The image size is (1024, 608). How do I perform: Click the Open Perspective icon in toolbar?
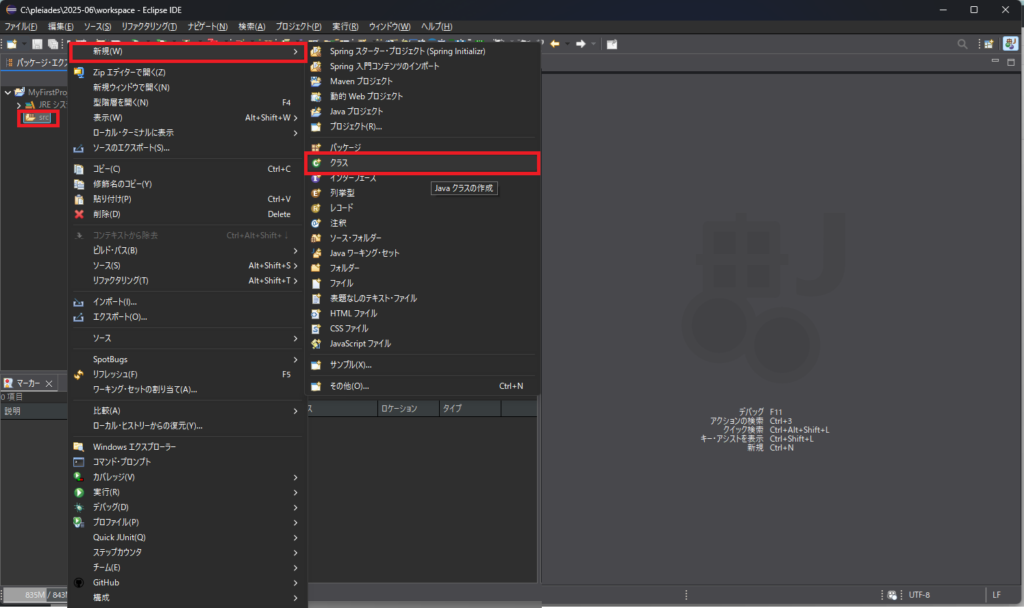(986, 44)
